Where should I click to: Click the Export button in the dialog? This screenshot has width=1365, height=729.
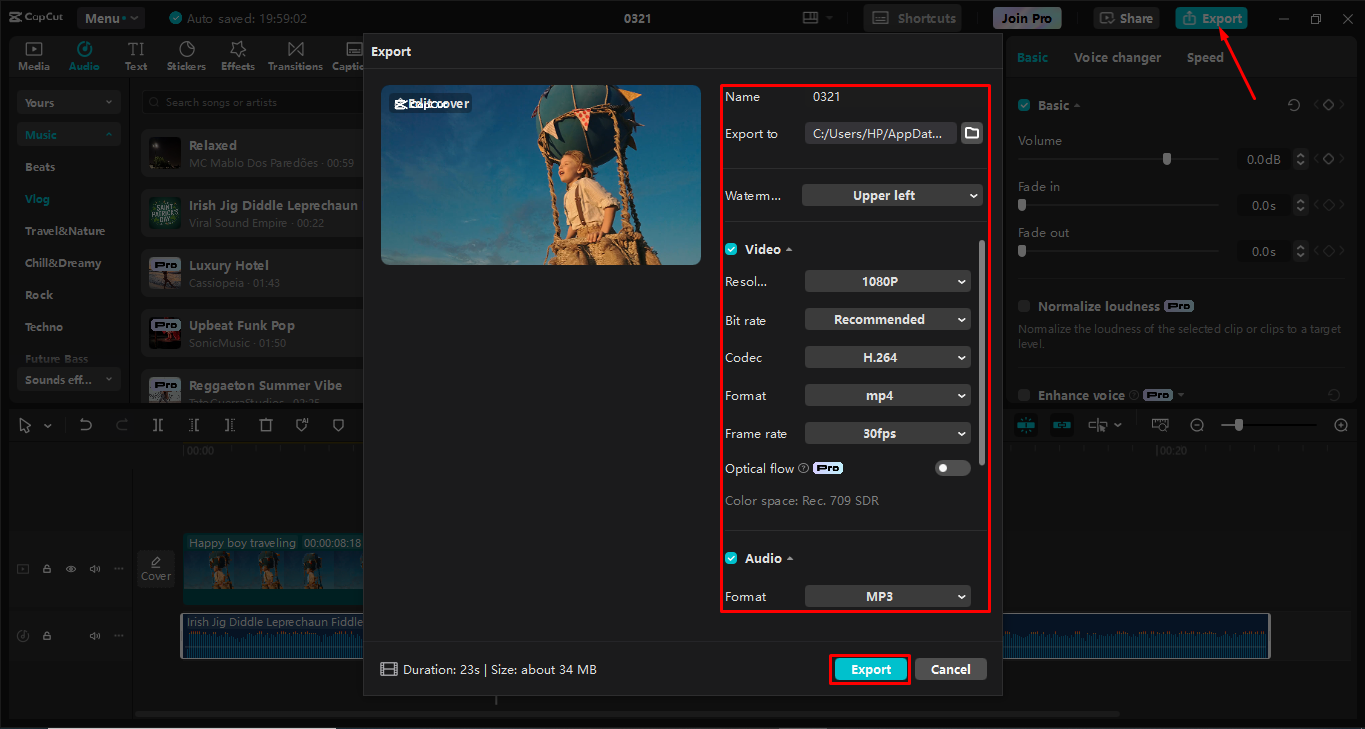[x=868, y=669]
